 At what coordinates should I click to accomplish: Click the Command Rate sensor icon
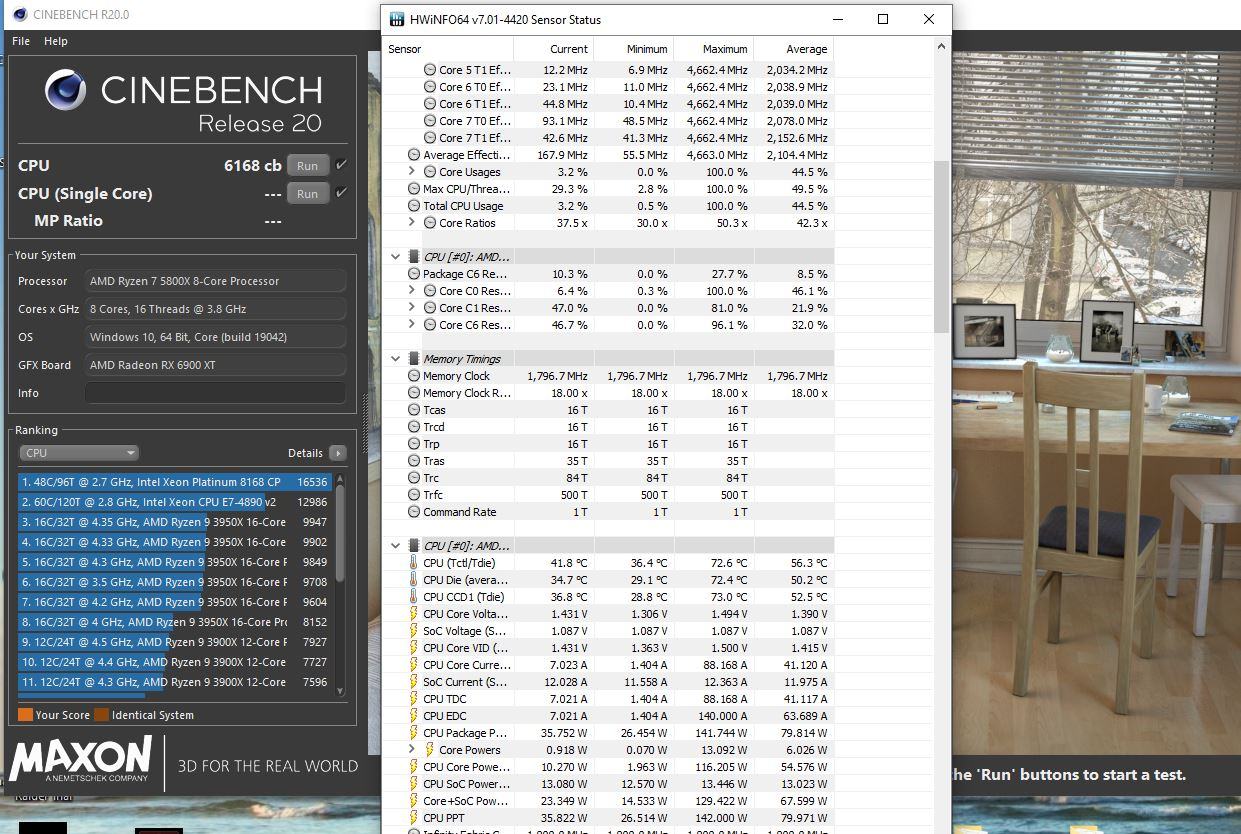tap(414, 512)
